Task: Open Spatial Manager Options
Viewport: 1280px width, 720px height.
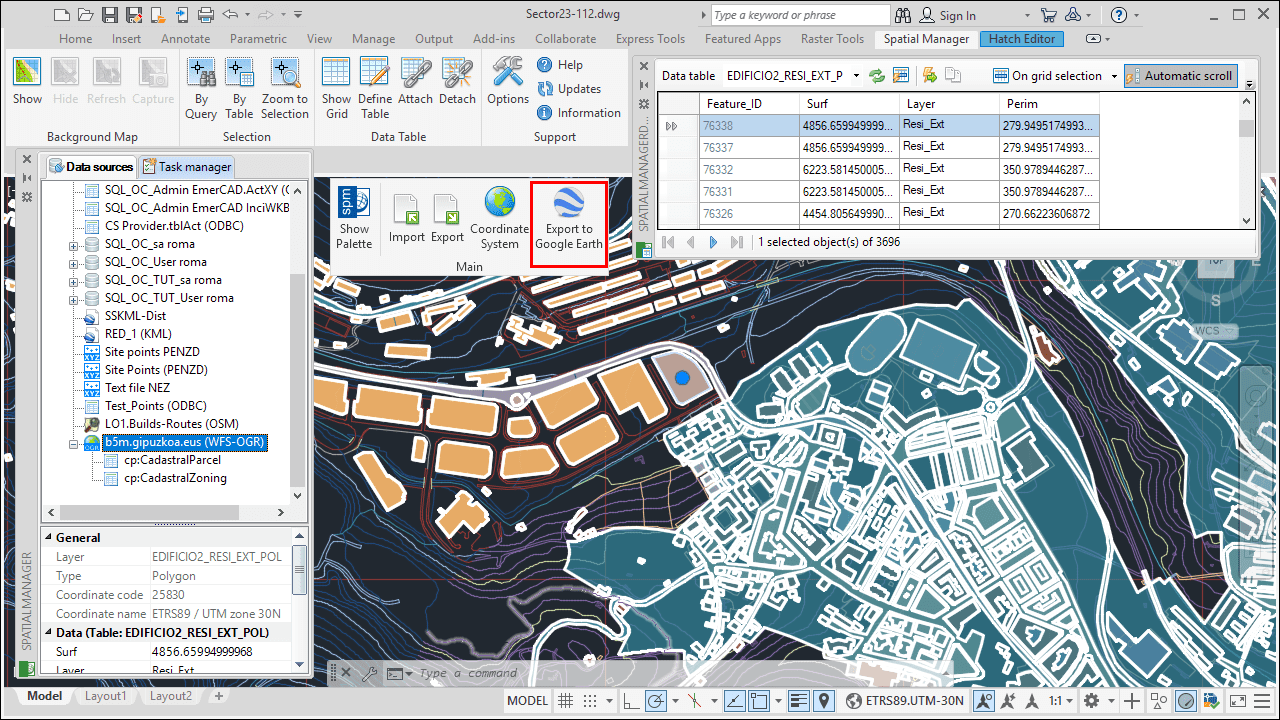Action: point(508,82)
